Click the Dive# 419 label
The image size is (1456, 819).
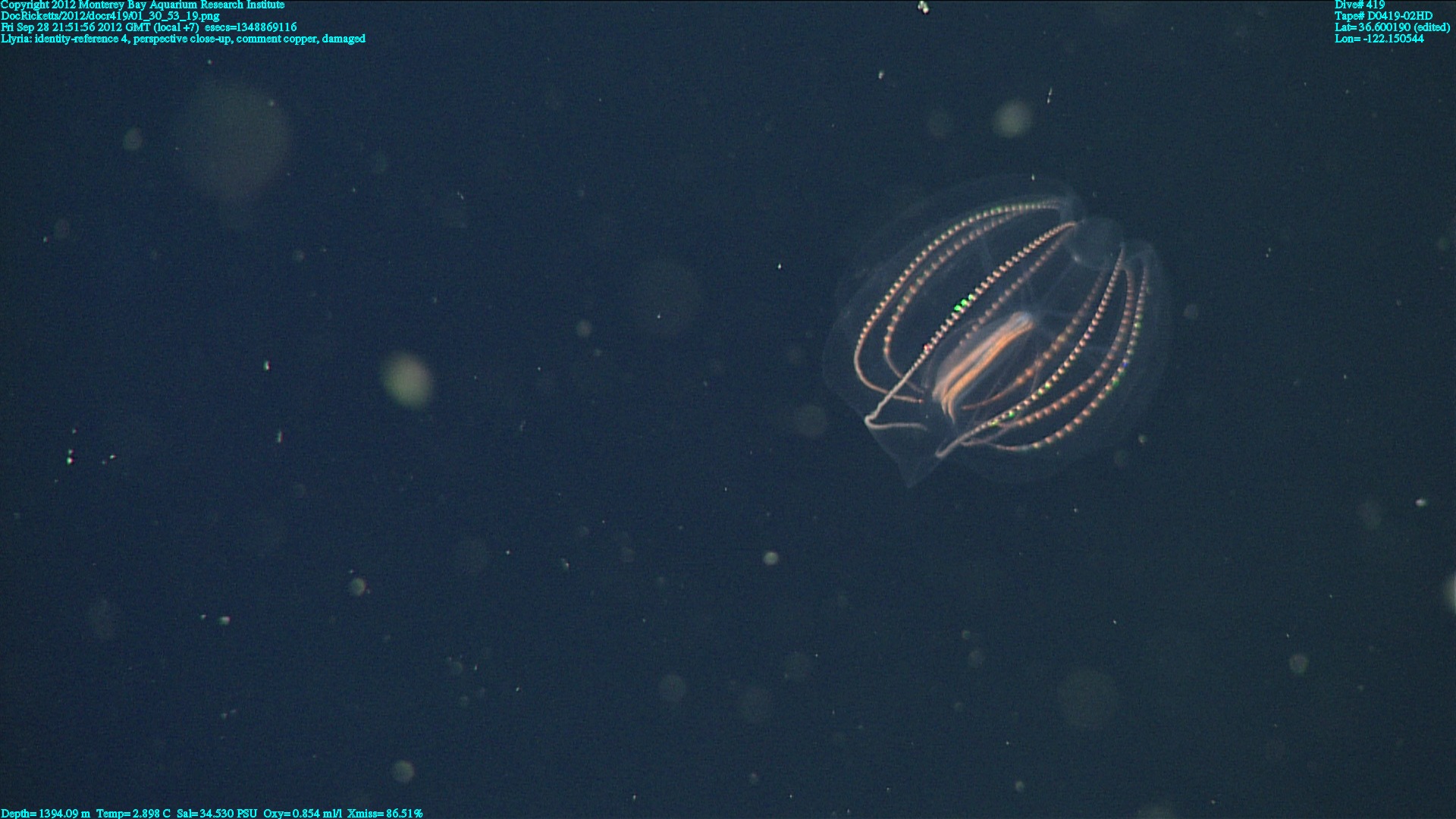click(1360, 5)
